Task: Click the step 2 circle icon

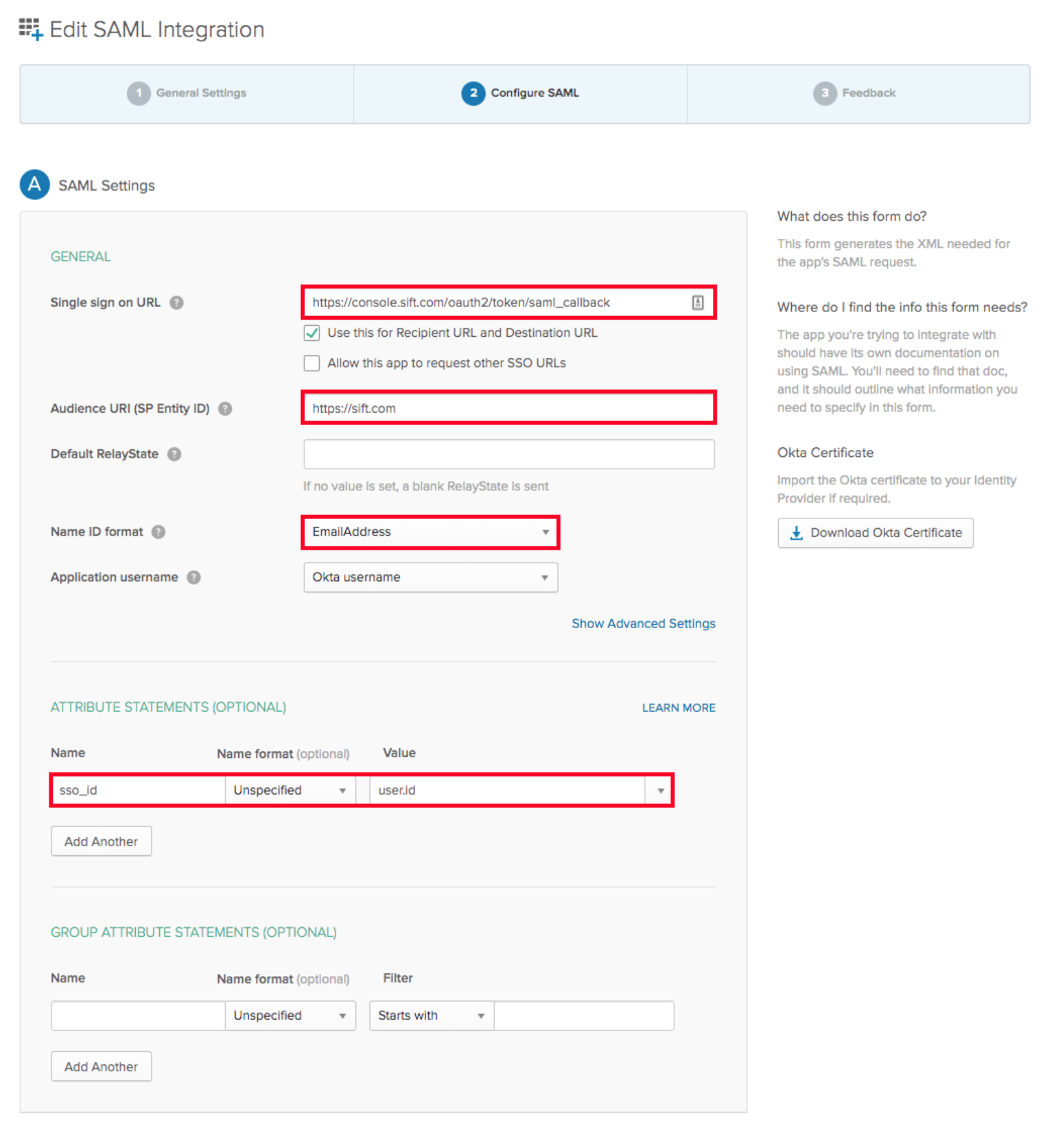Action: tap(473, 93)
